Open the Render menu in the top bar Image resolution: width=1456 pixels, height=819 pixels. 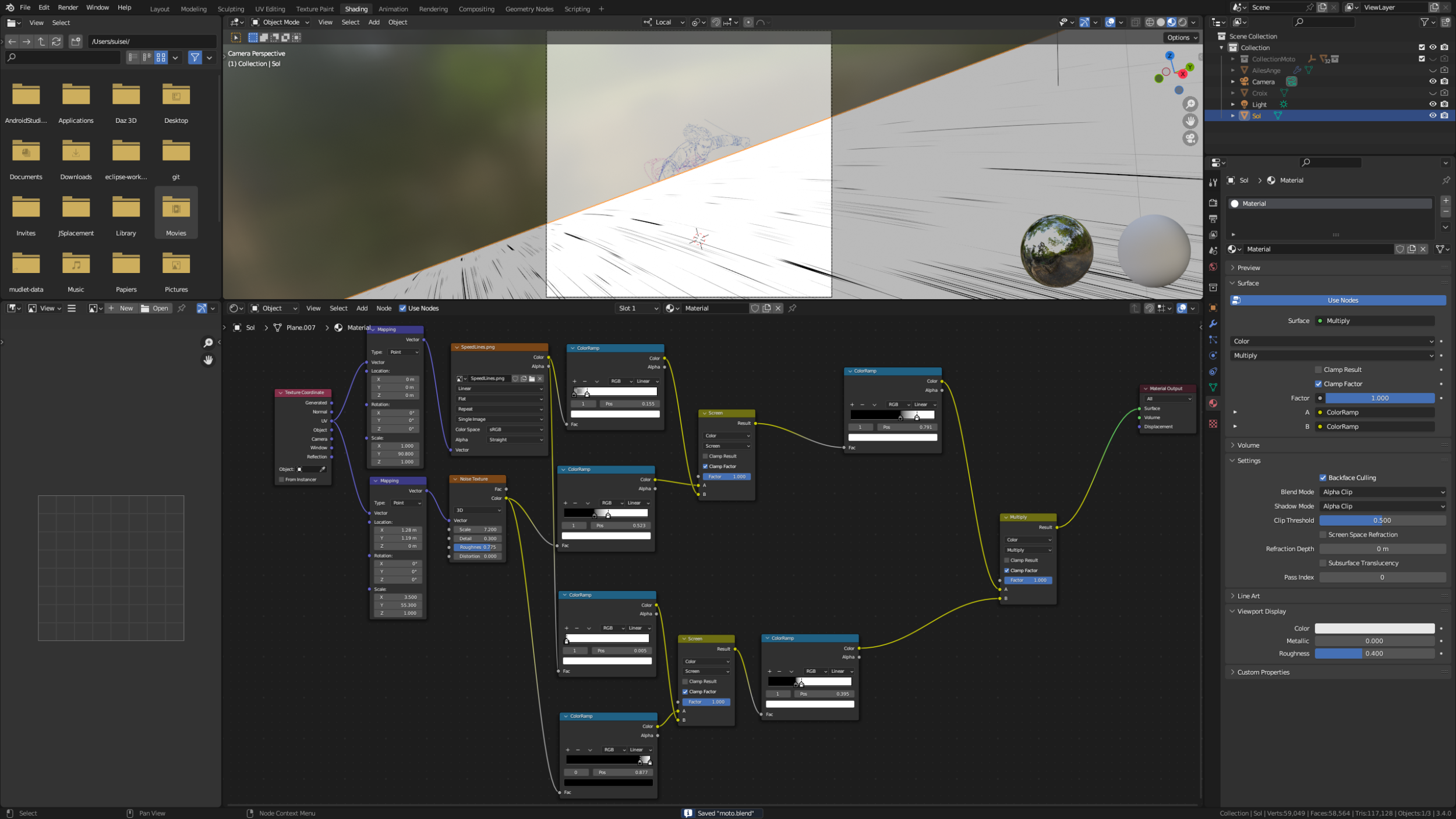pyautogui.click(x=68, y=8)
